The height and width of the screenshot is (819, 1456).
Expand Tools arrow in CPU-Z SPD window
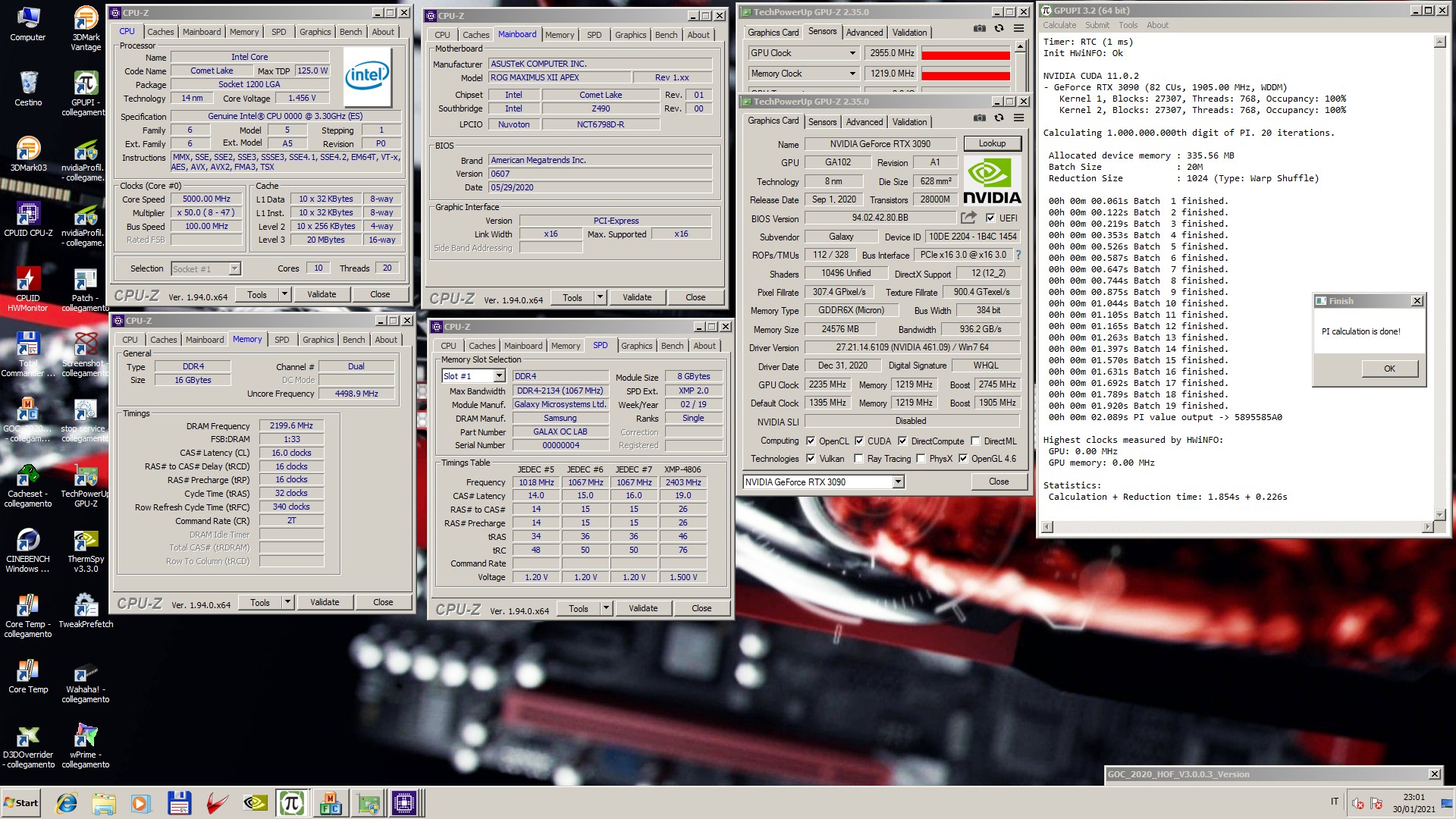click(606, 608)
